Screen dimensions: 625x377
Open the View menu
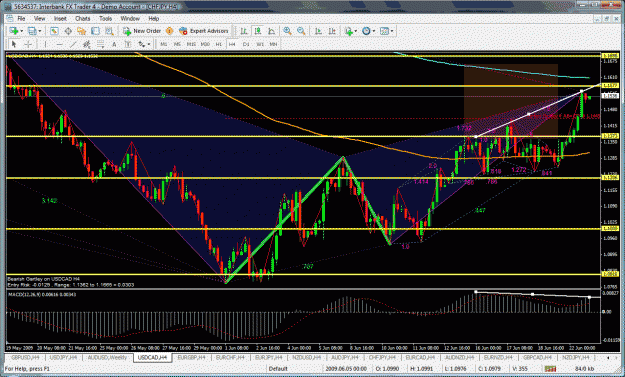click(39, 18)
